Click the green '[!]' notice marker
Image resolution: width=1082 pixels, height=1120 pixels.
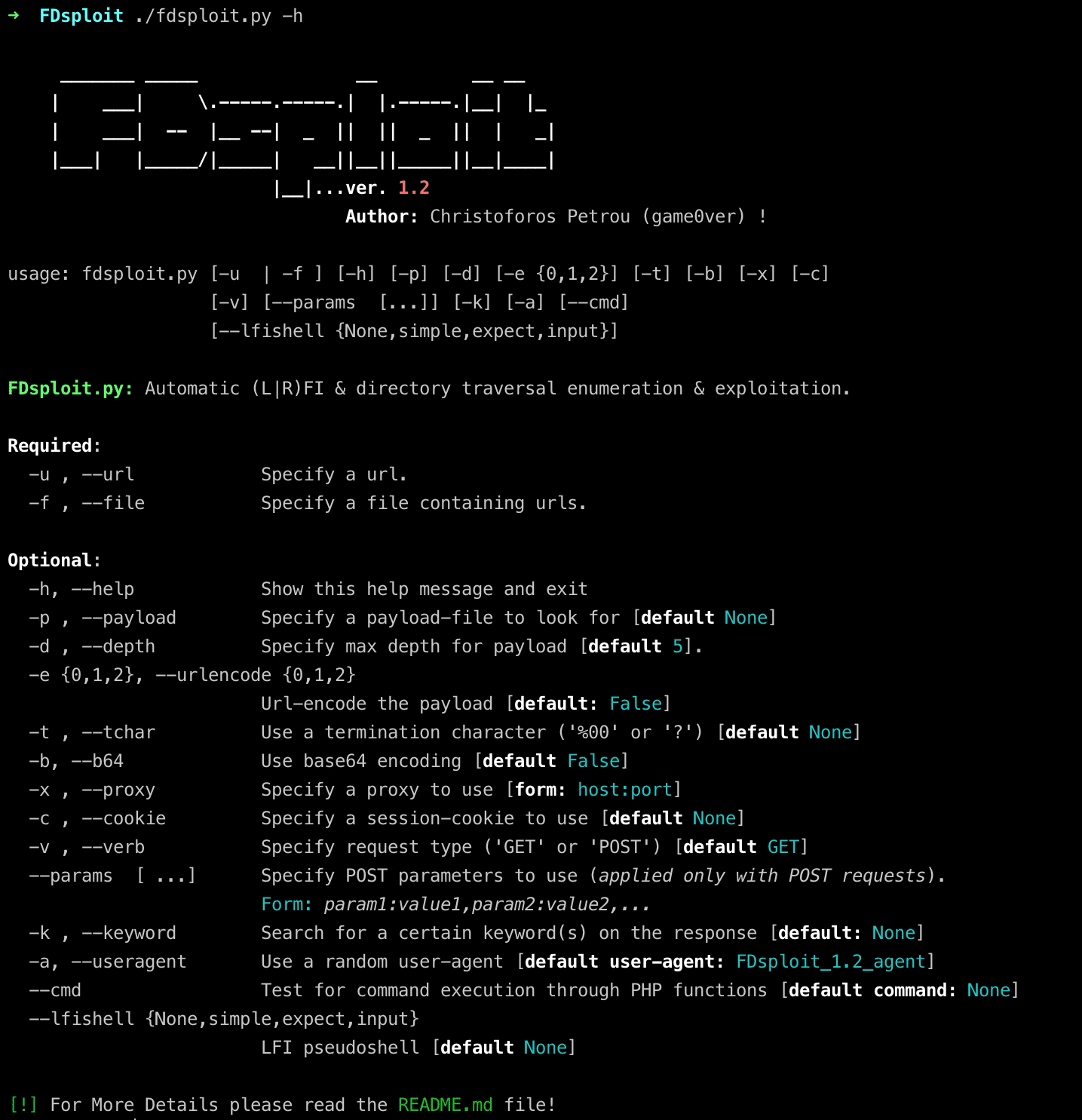[23, 1105]
